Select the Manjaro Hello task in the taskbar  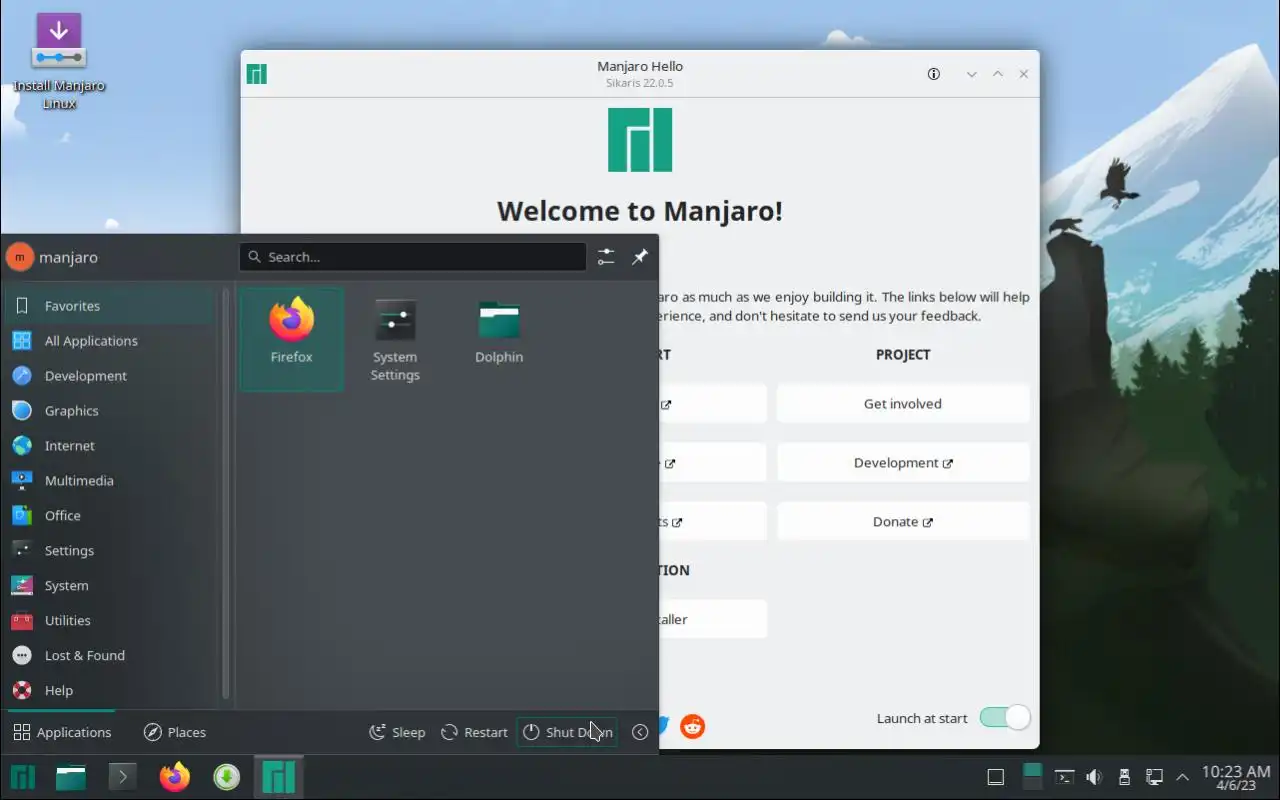click(x=279, y=777)
